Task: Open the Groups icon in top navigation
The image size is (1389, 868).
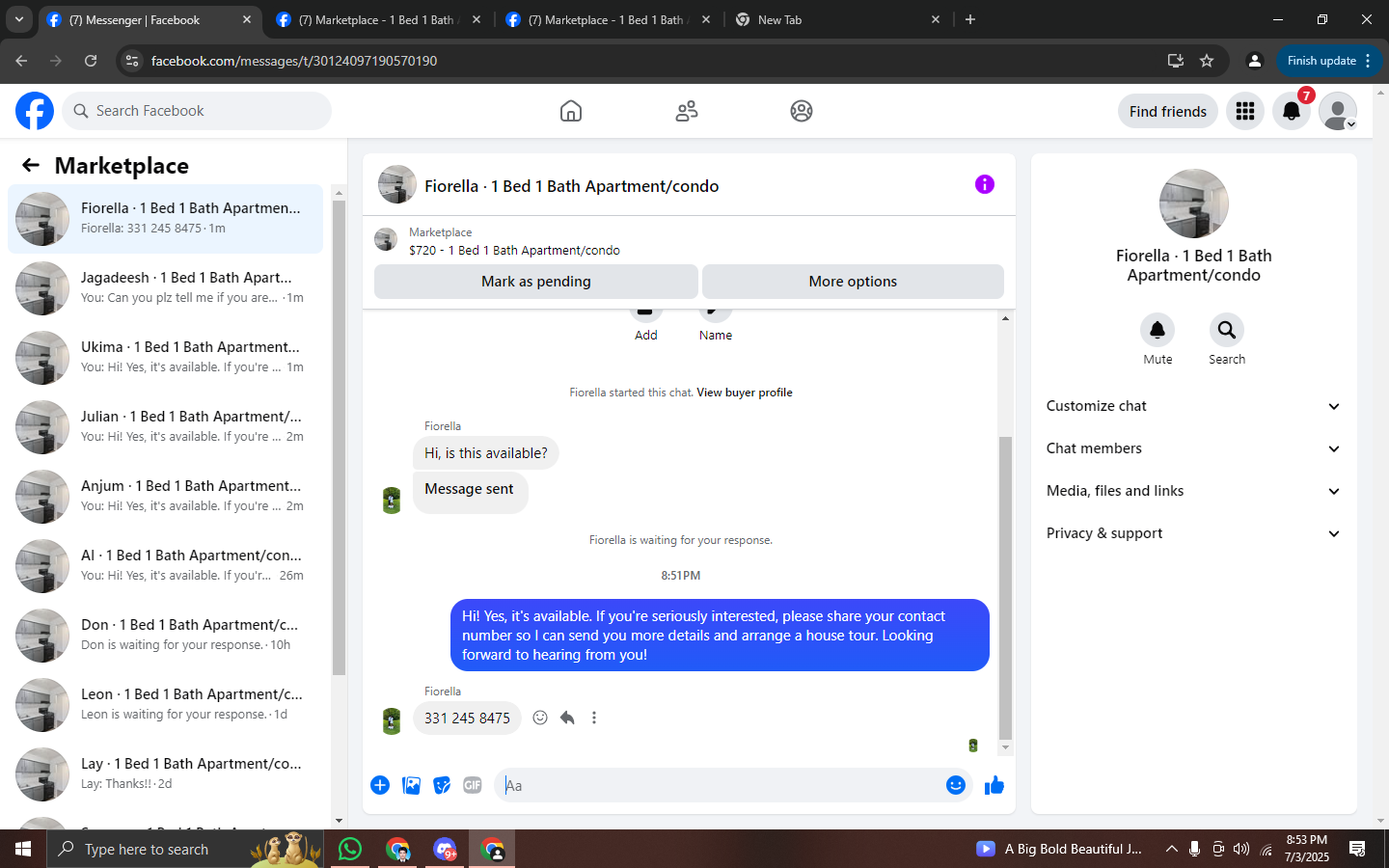Action: (802, 111)
